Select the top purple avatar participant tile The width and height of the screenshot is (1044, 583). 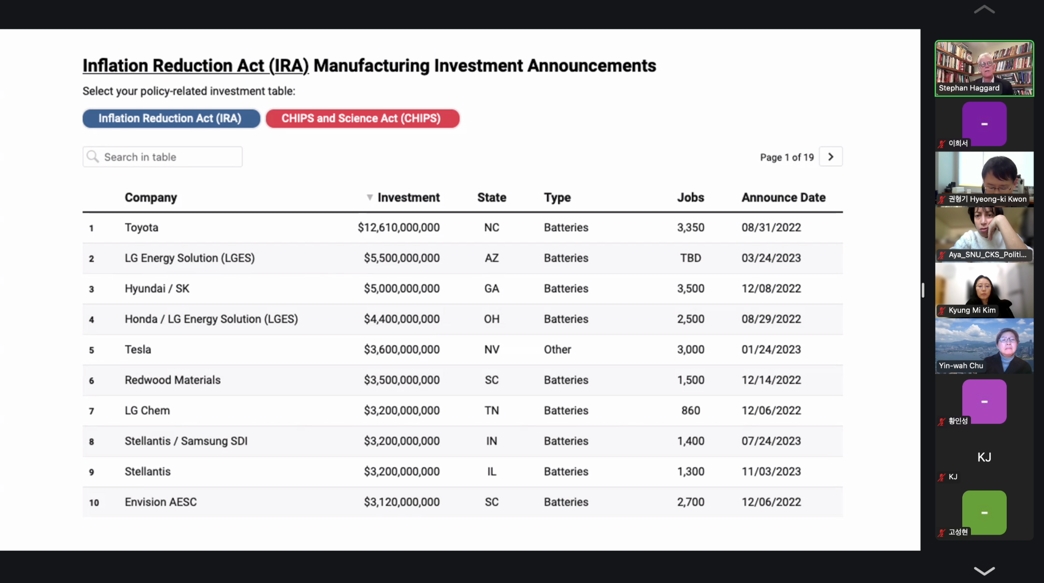coord(984,124)
